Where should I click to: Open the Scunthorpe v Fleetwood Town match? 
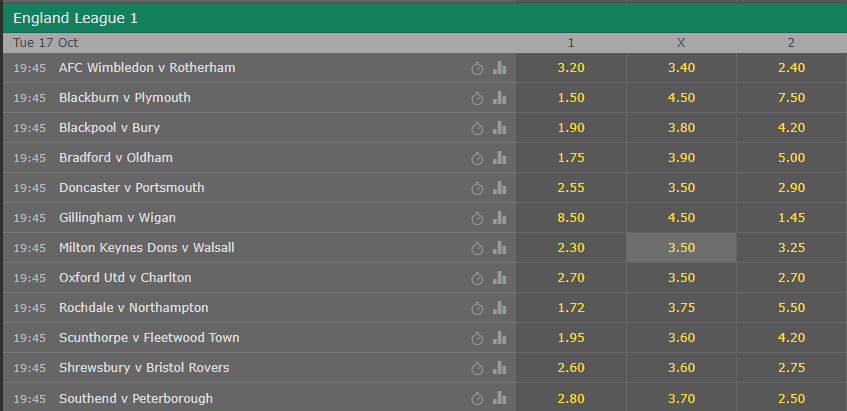tap(149, 338)
